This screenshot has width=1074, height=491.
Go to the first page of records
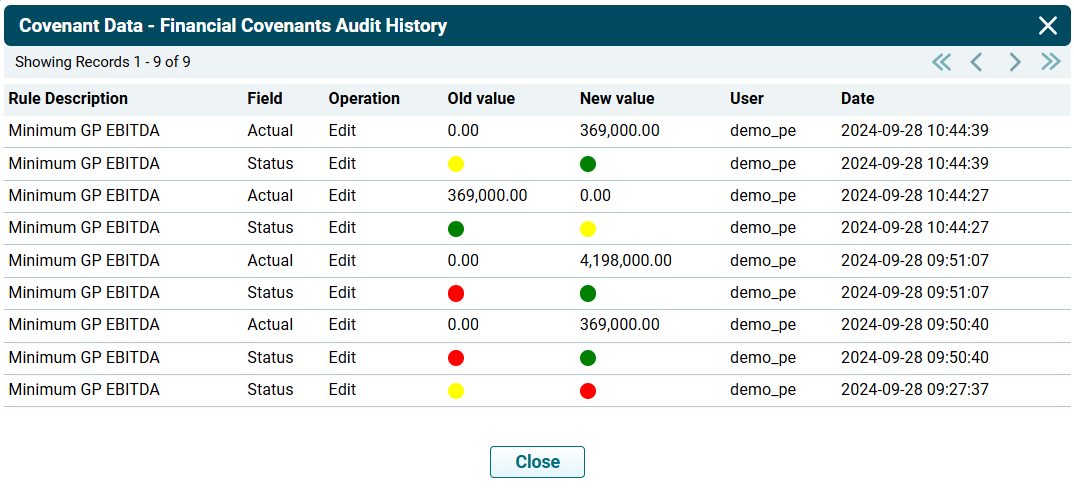941,62
